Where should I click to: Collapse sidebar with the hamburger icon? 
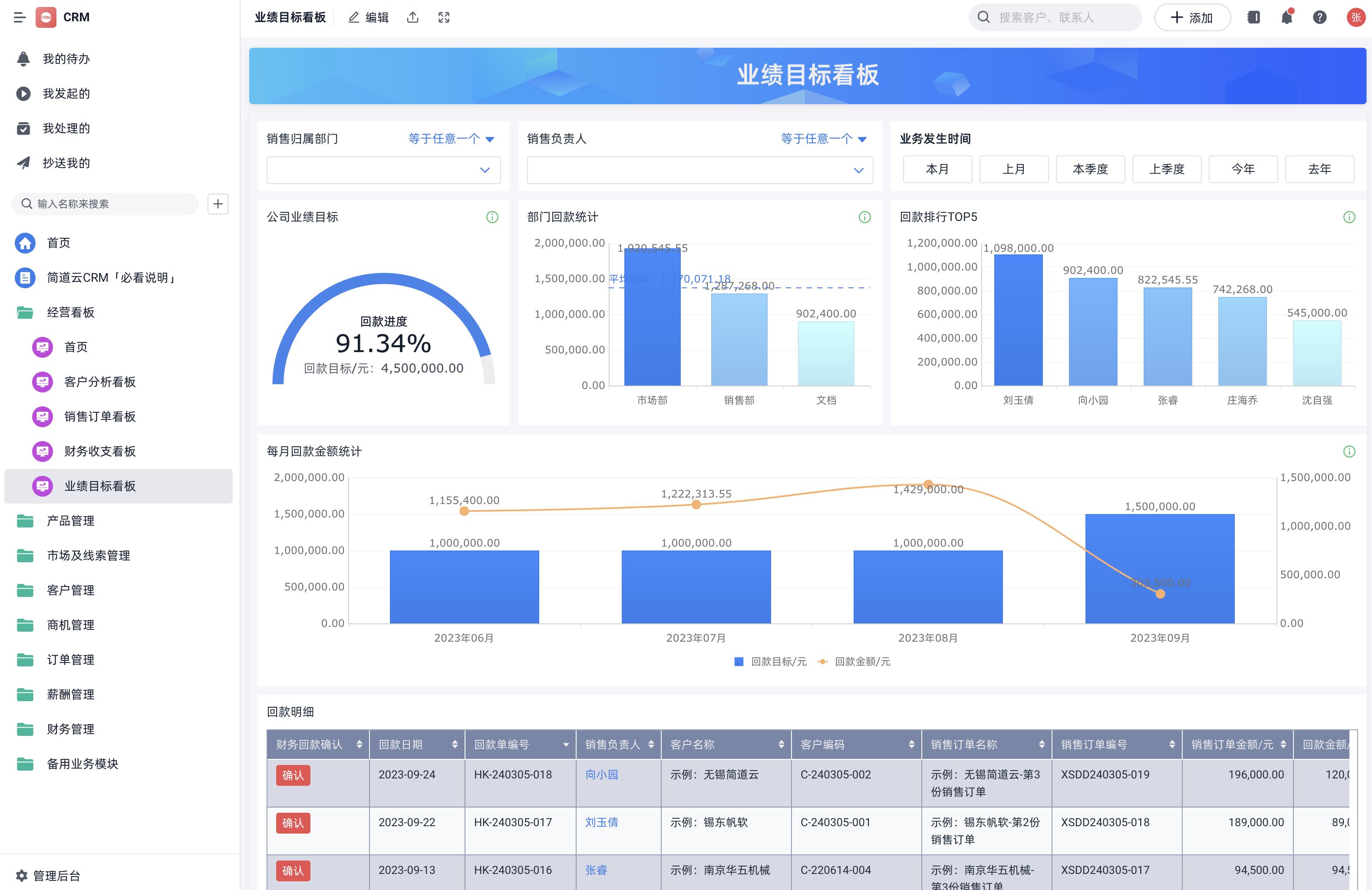[x=20, y=17]
